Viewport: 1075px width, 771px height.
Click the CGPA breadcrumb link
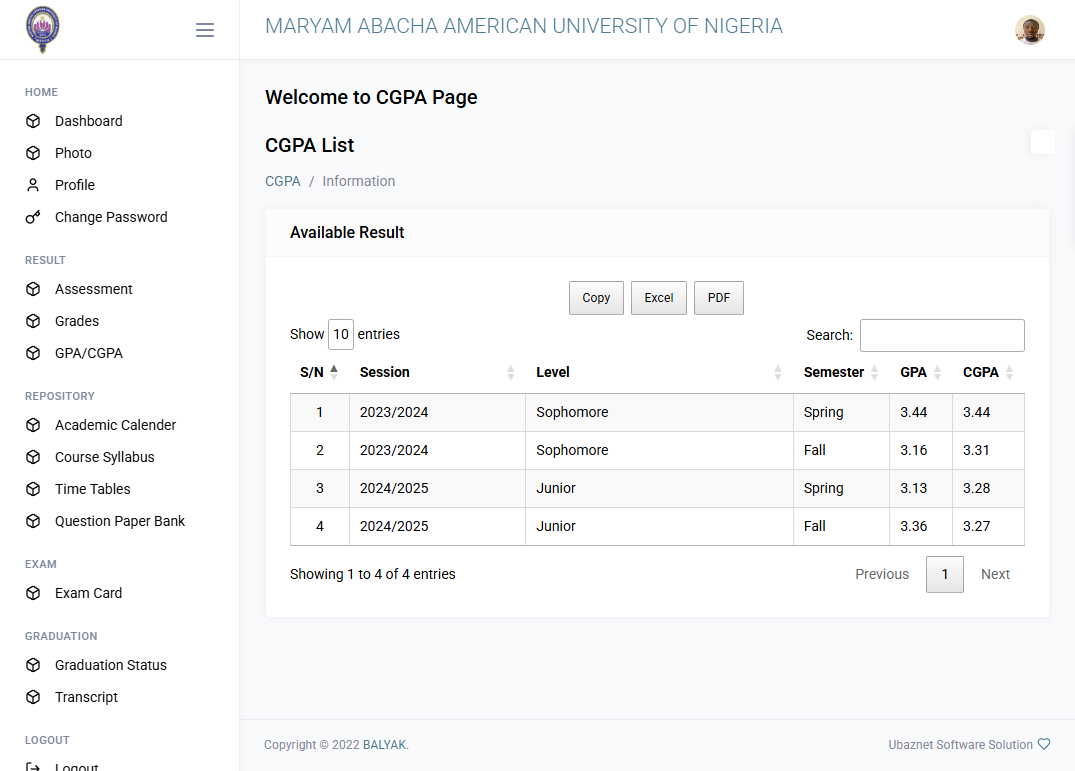(282, 181)
